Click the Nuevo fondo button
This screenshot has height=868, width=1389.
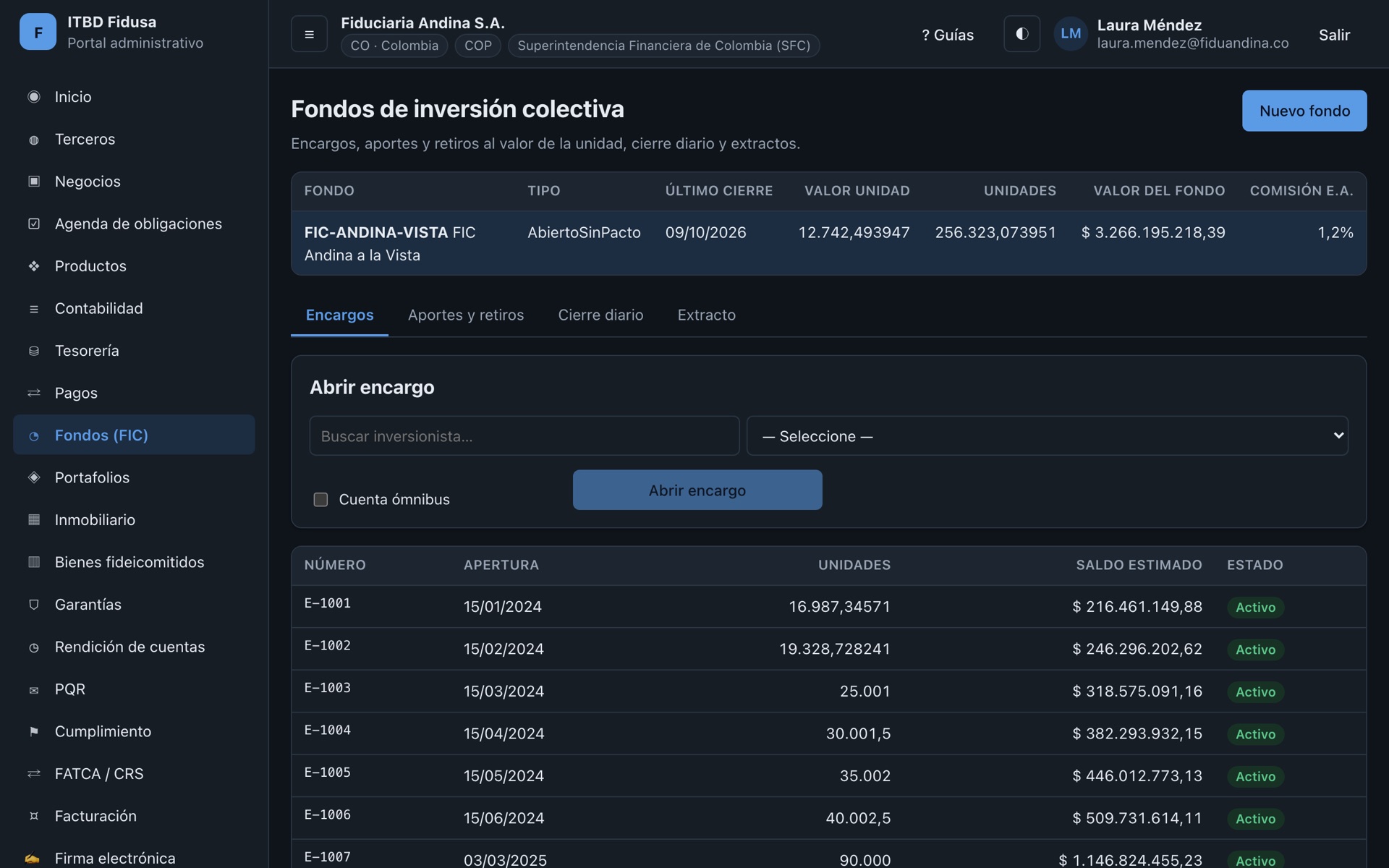[1304, 111]
